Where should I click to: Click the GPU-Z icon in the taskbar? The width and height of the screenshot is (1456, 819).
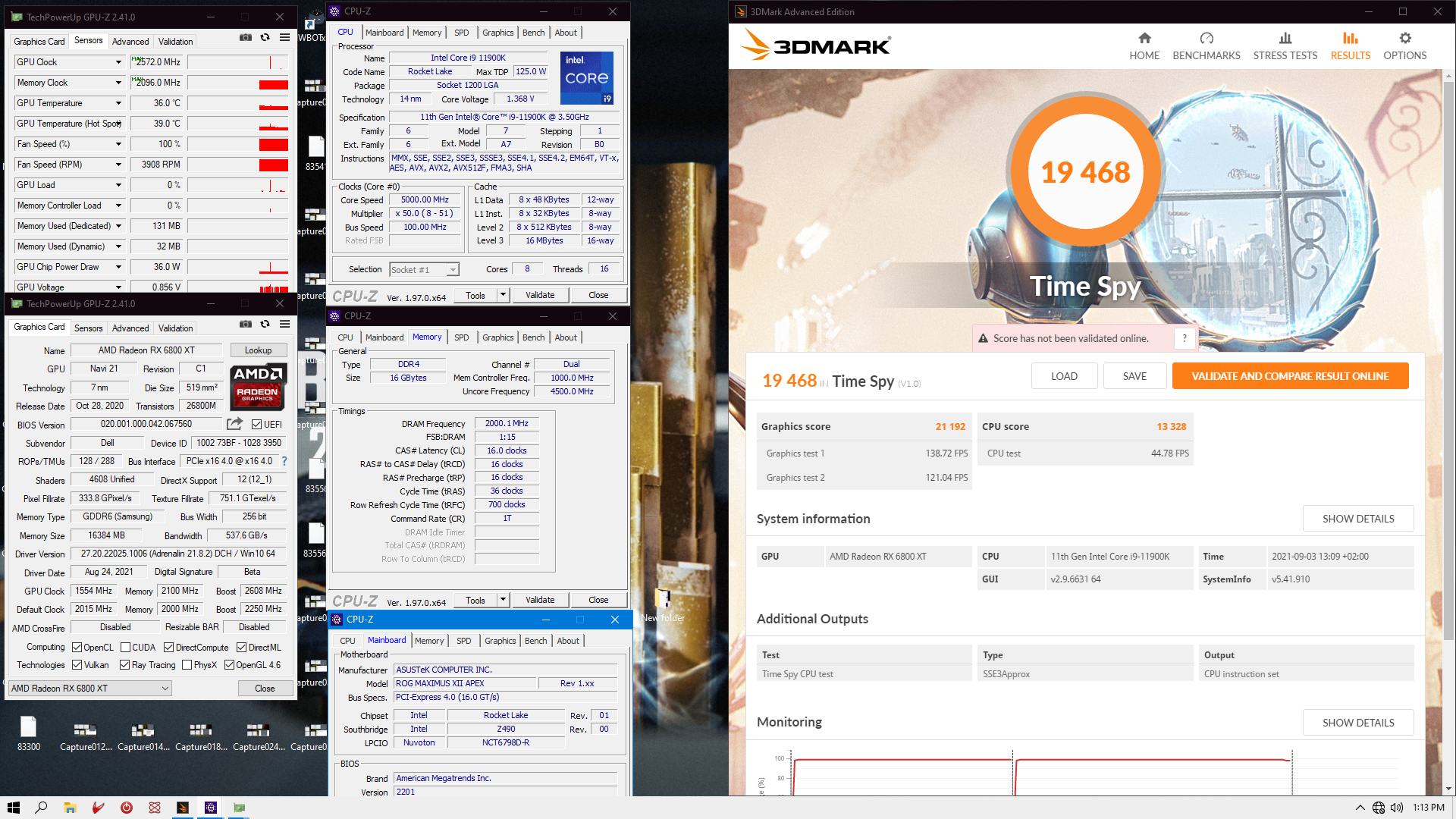tap(239, 808)
